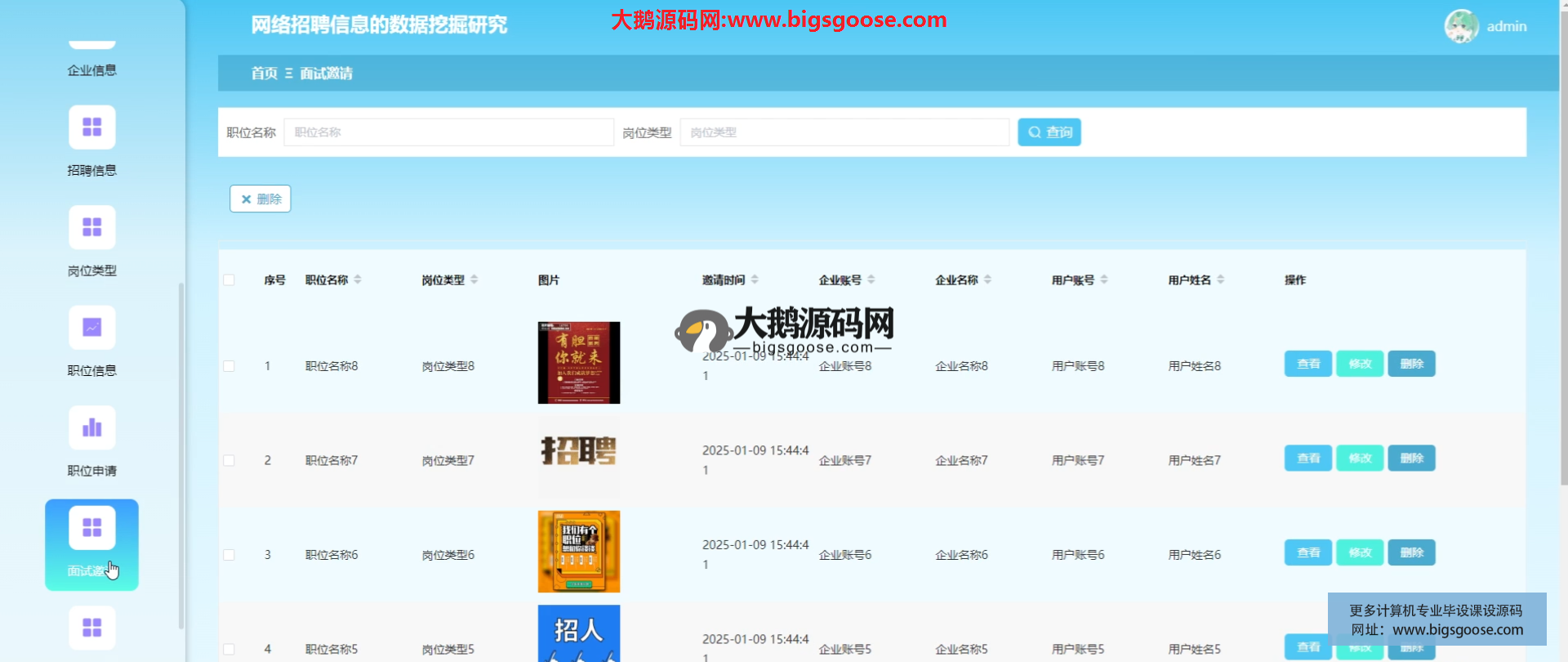Open the 招聘信息 sidebar icon
1568x662 pixels.
coord(91,127)
